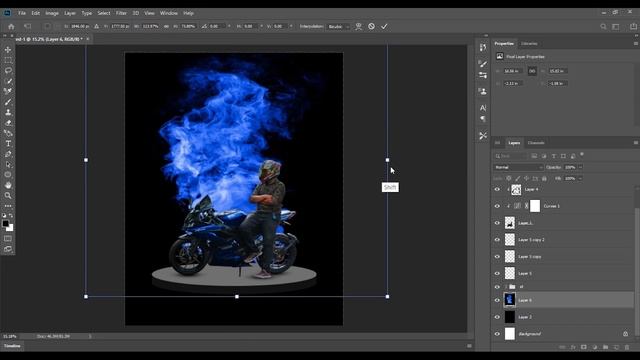Click the Opacity value field
640x360 pixels.
pos(570,167)
